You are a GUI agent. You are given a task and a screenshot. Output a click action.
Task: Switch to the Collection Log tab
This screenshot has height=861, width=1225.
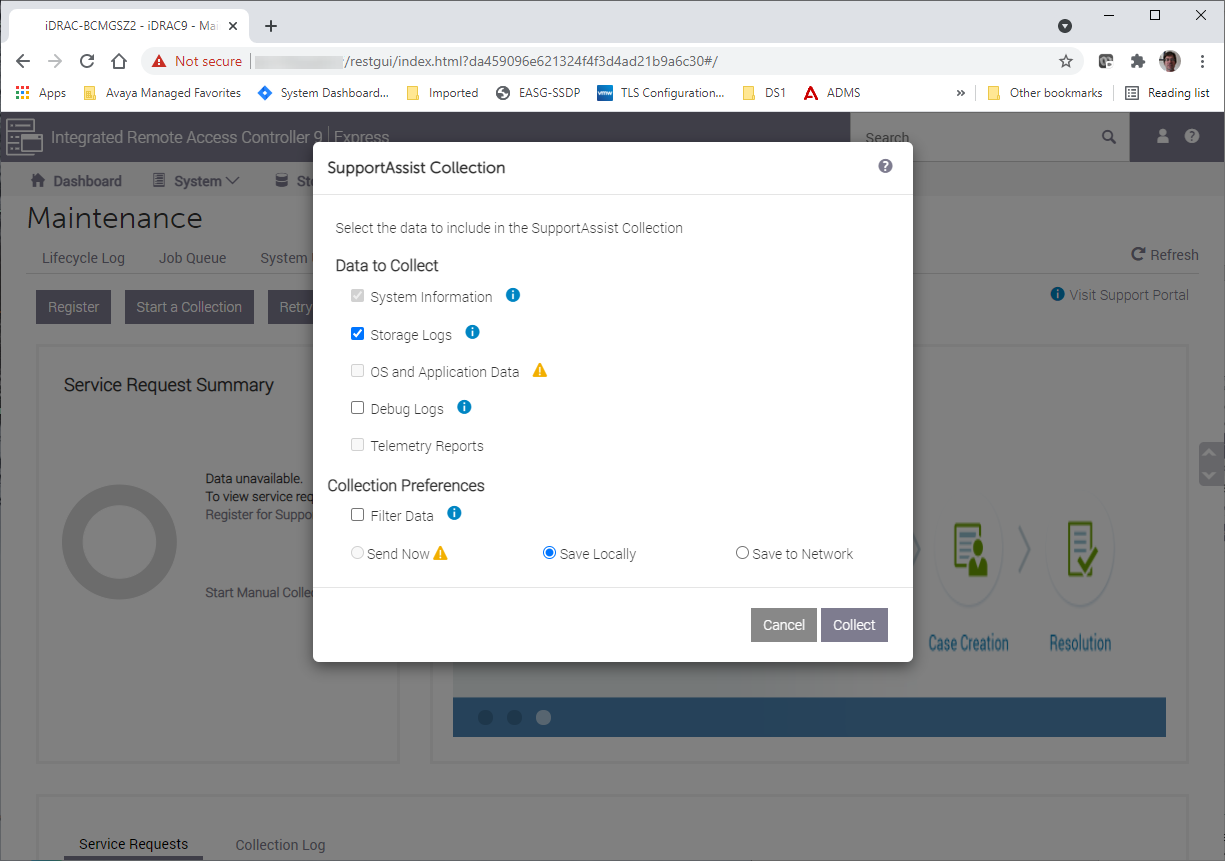coord(280,845)
